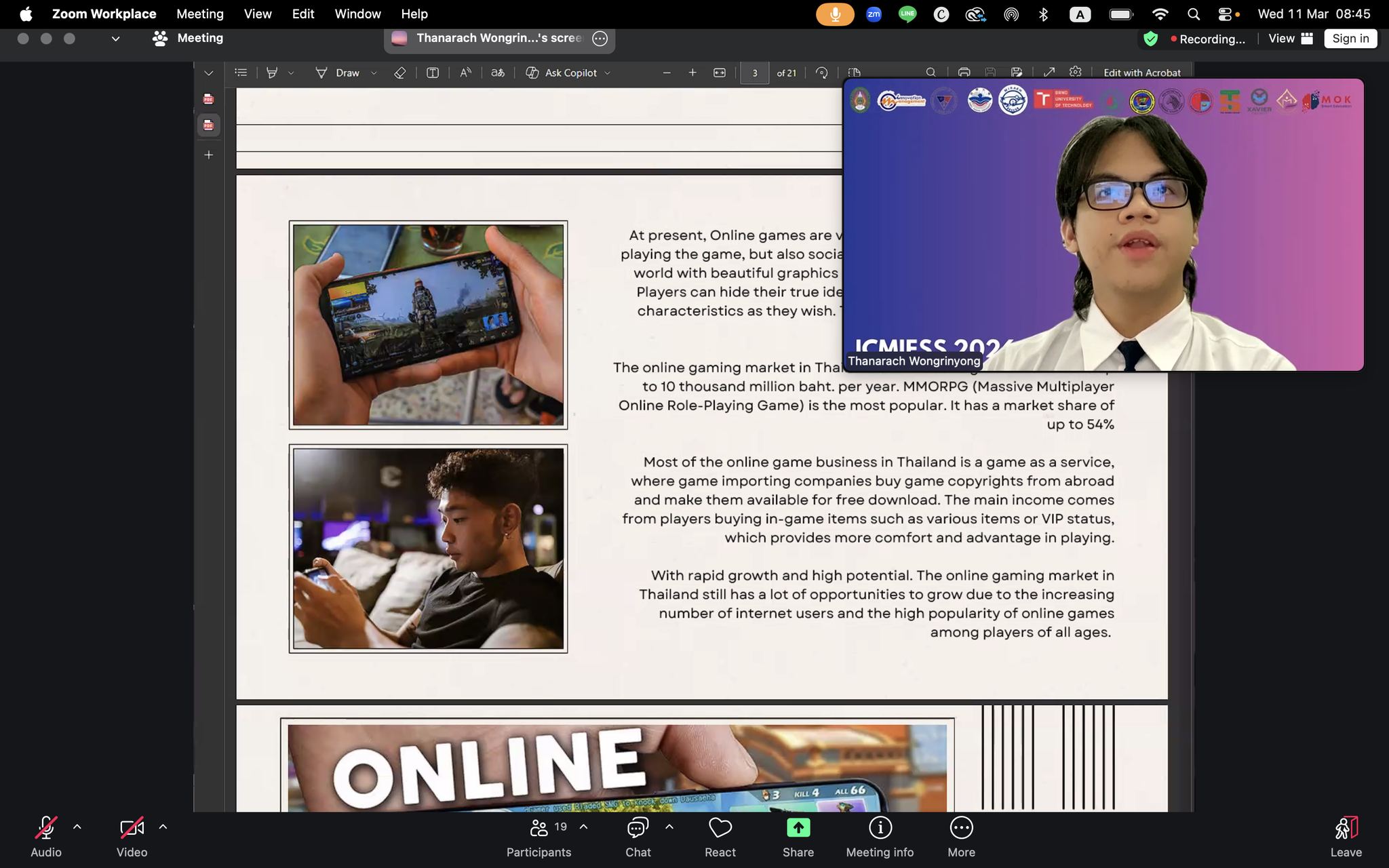Expand video options chevron beside Video
Screen dimensions: 1389x868
tap(163, 827)
